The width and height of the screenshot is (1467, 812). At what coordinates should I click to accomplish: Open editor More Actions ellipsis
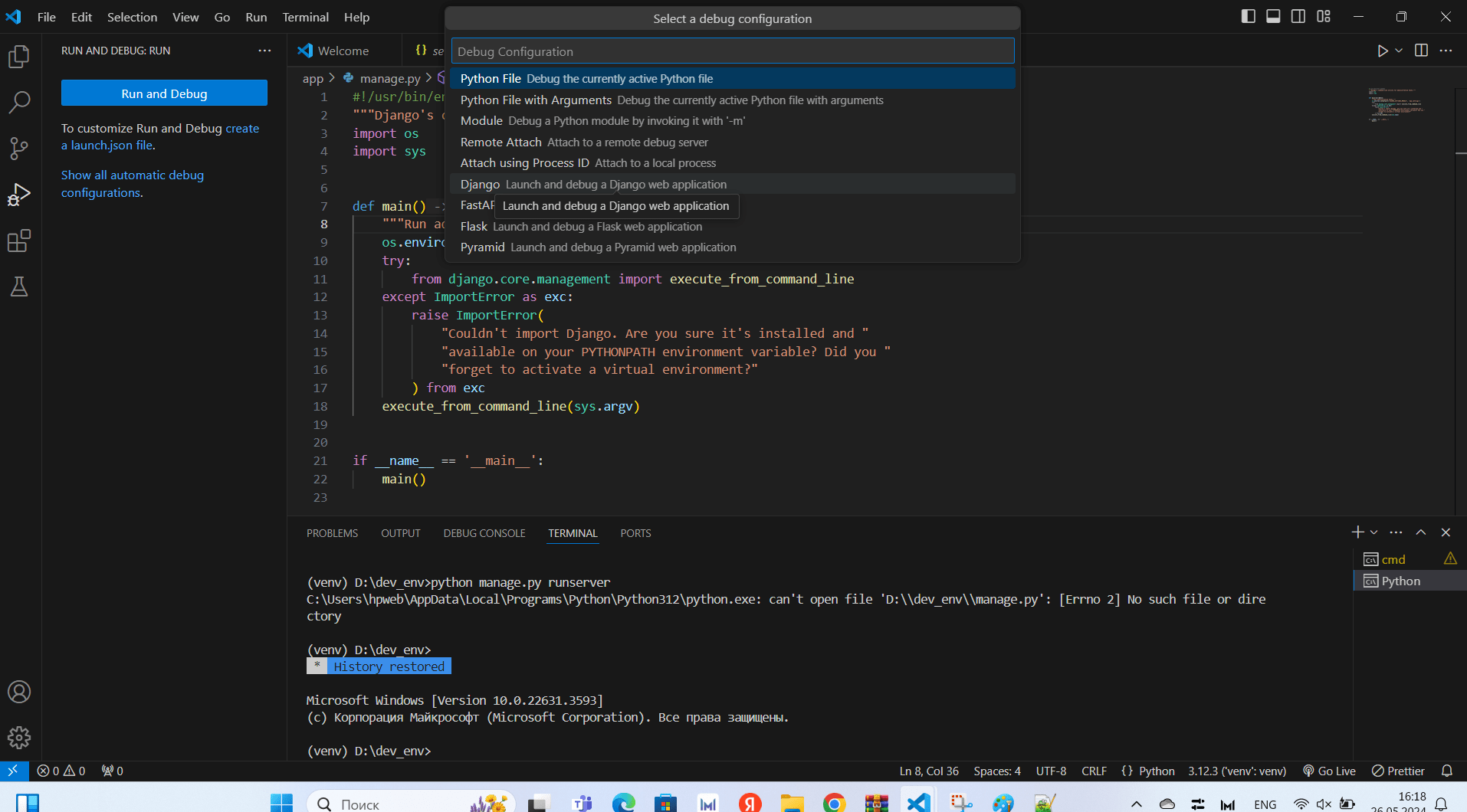1446,51
